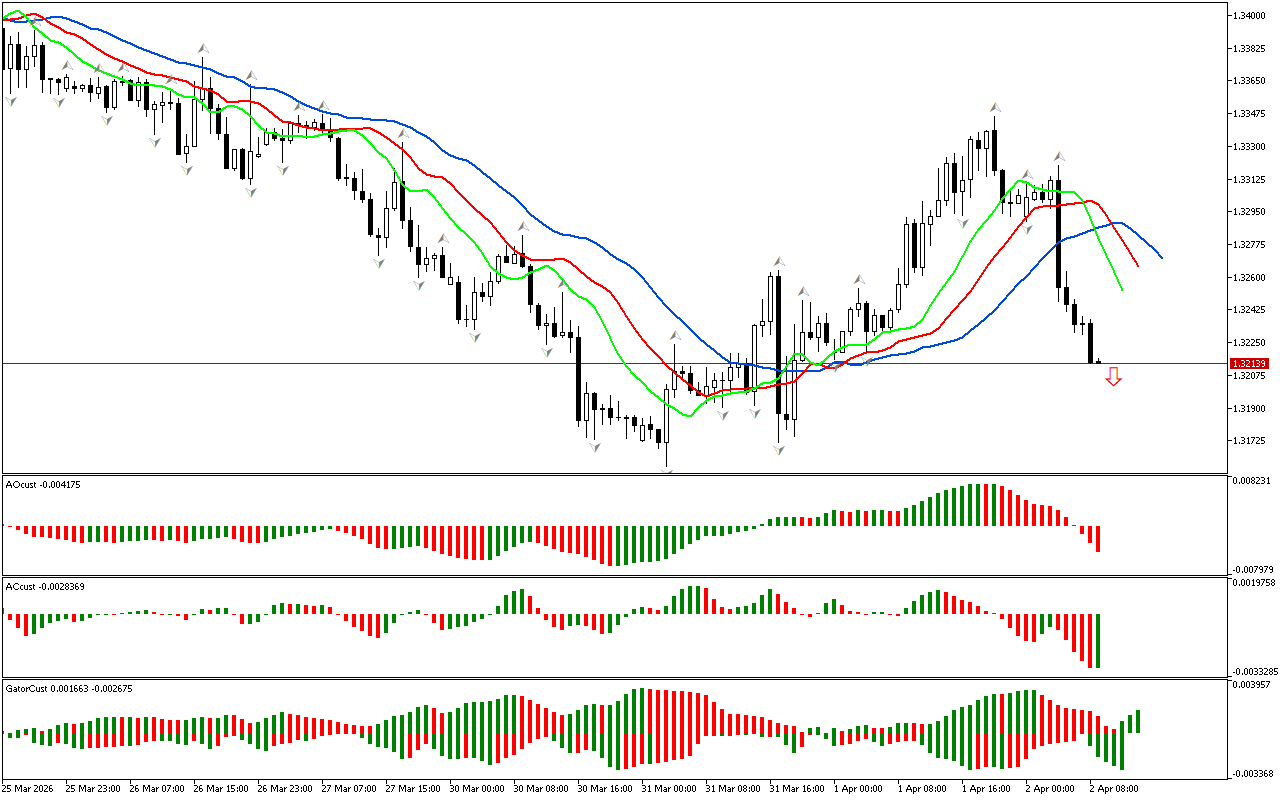Select the rightmost green bar in GatorCust histogram
The image size is (1280, 800).
(1138, 721)
